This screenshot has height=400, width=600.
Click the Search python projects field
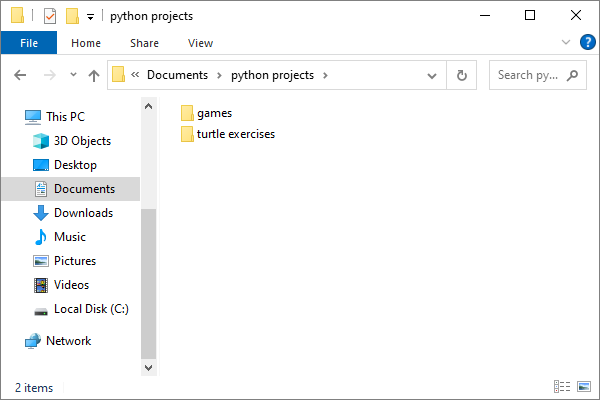coord(538,75)
